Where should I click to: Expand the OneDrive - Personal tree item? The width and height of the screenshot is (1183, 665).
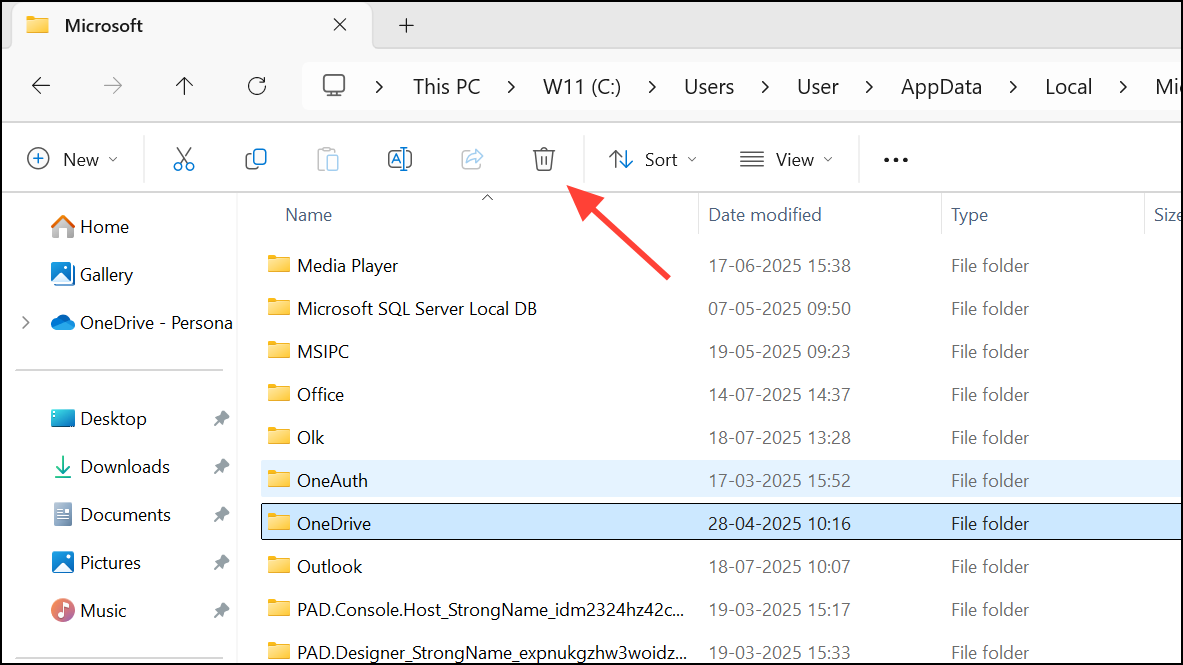[x=25, y=322]
